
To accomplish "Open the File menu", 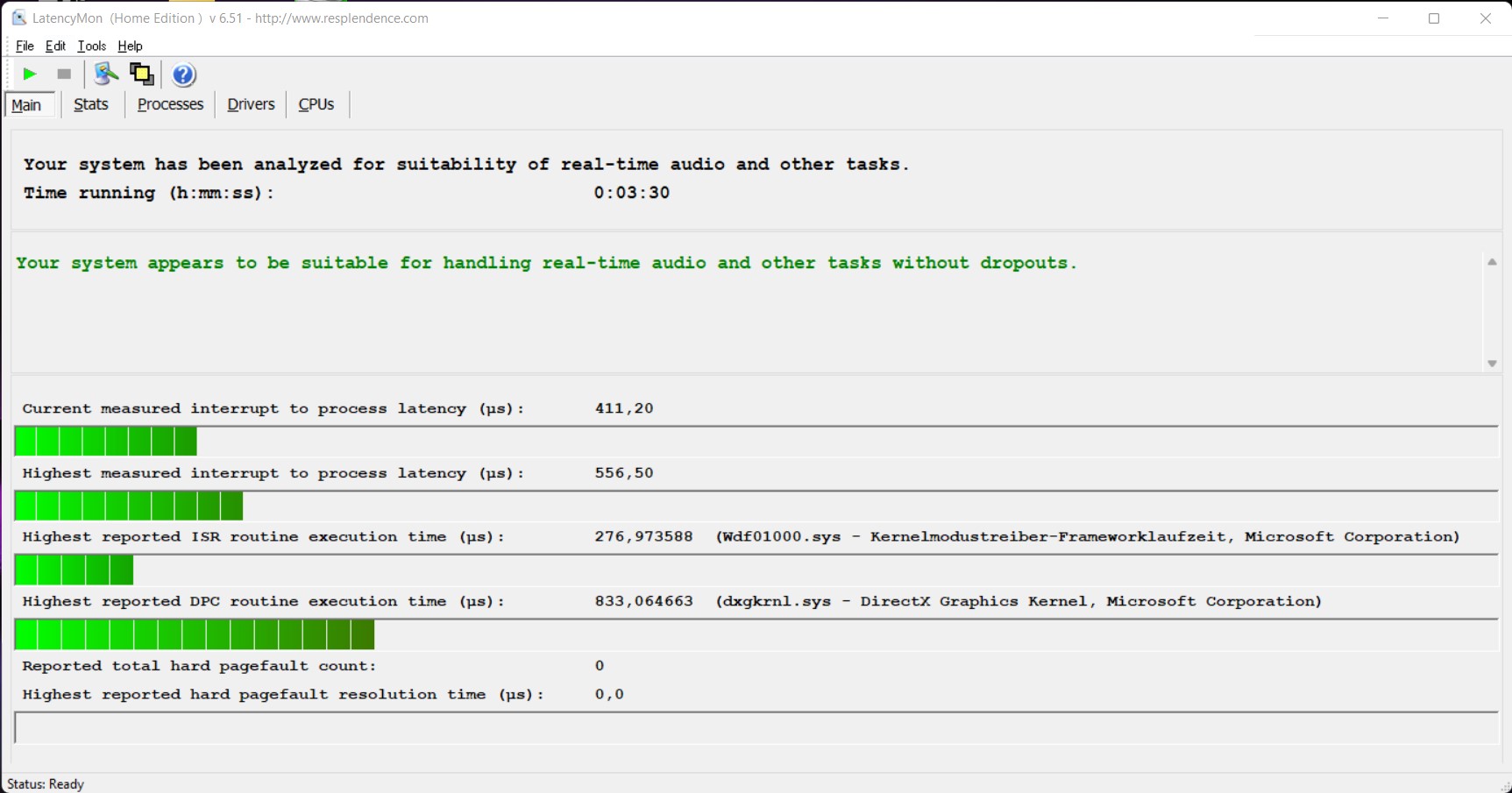I will (x=25, y=46).
